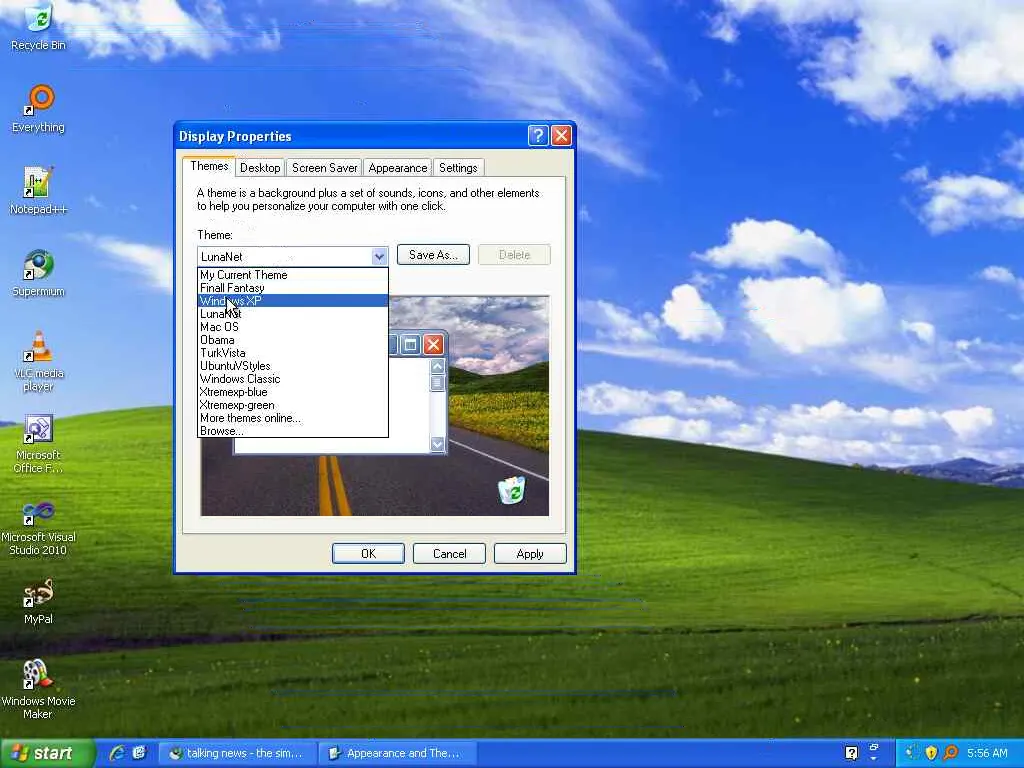Select the Notepad++ desktop icon
The width and height of the screenshot is (1024, 768).
click(39, 191)
